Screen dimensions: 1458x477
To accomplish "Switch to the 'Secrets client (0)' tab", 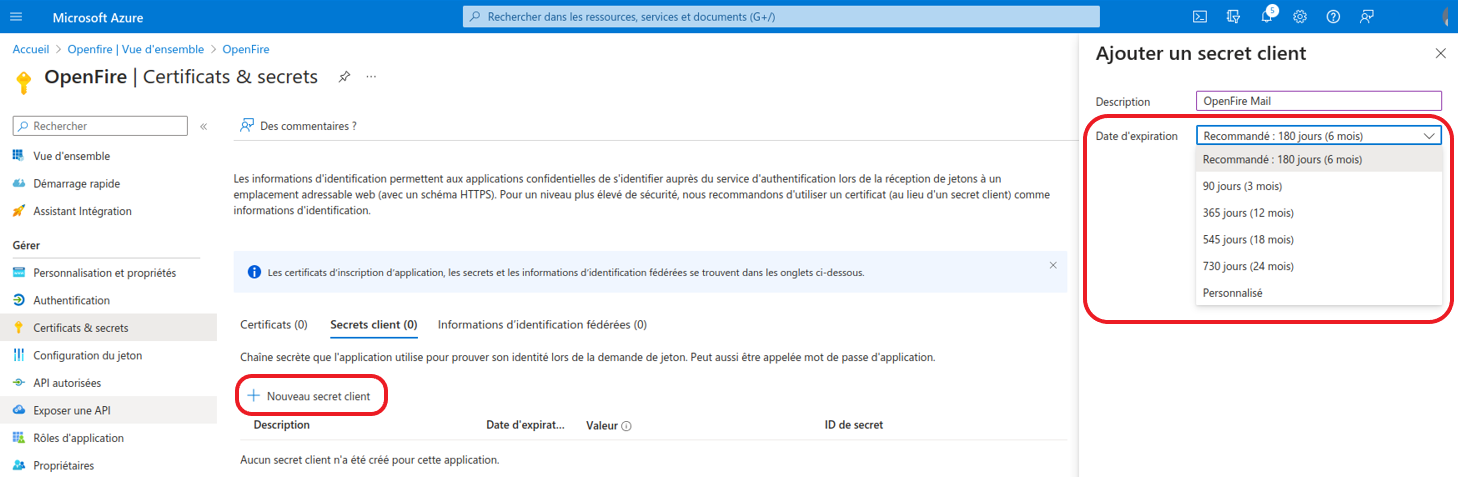I will (x=373, y=325).
